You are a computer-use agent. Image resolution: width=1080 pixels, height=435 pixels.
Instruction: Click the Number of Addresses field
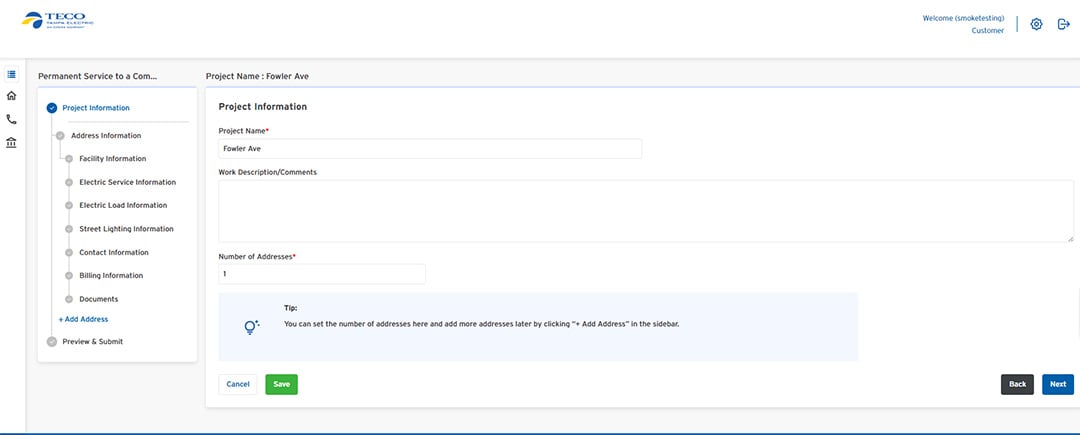click(322, 274)
